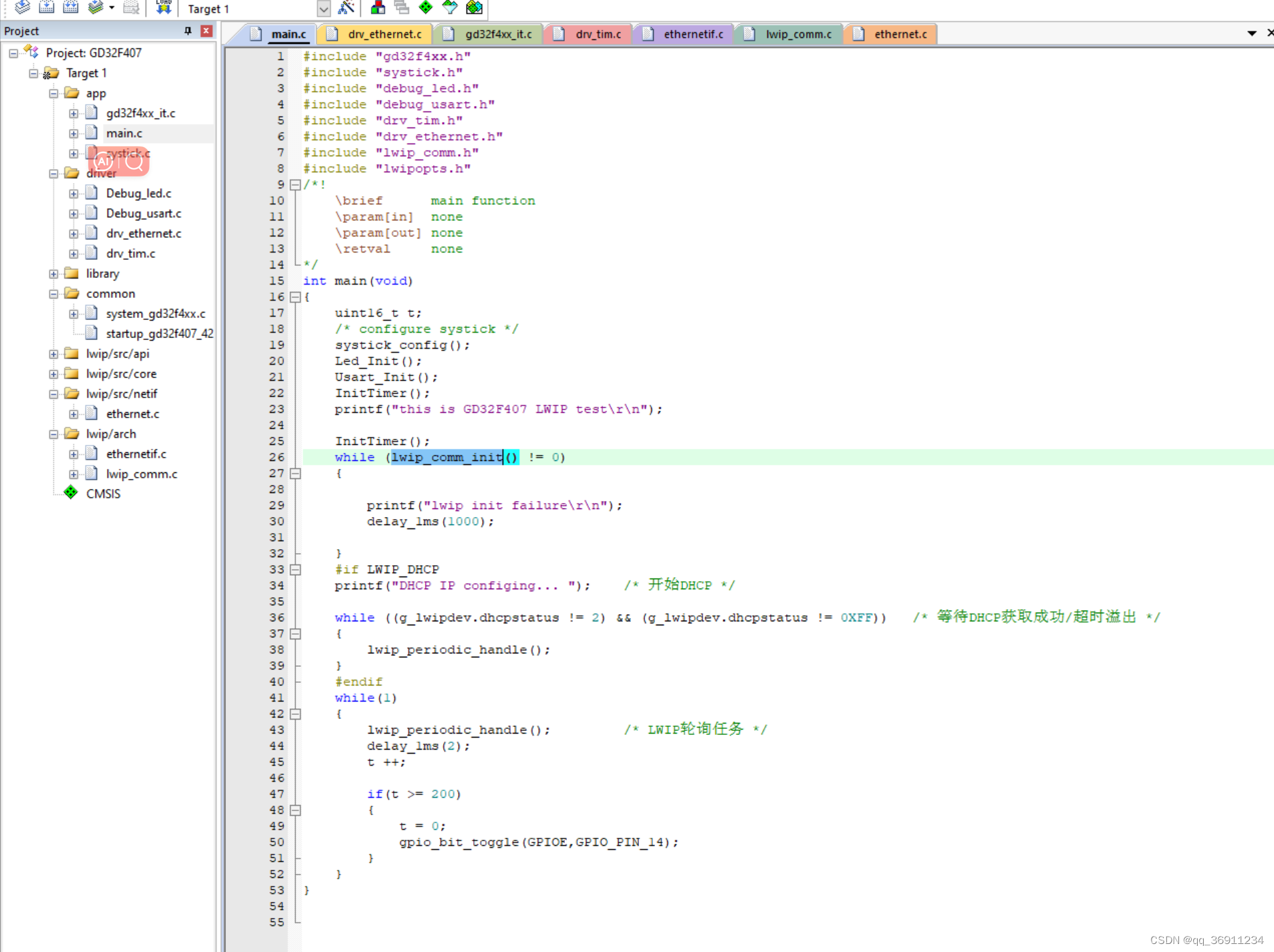Open Manage Project Items
Screen dimensions: 1274x952
pyautogui.click(x=378, y=8)
